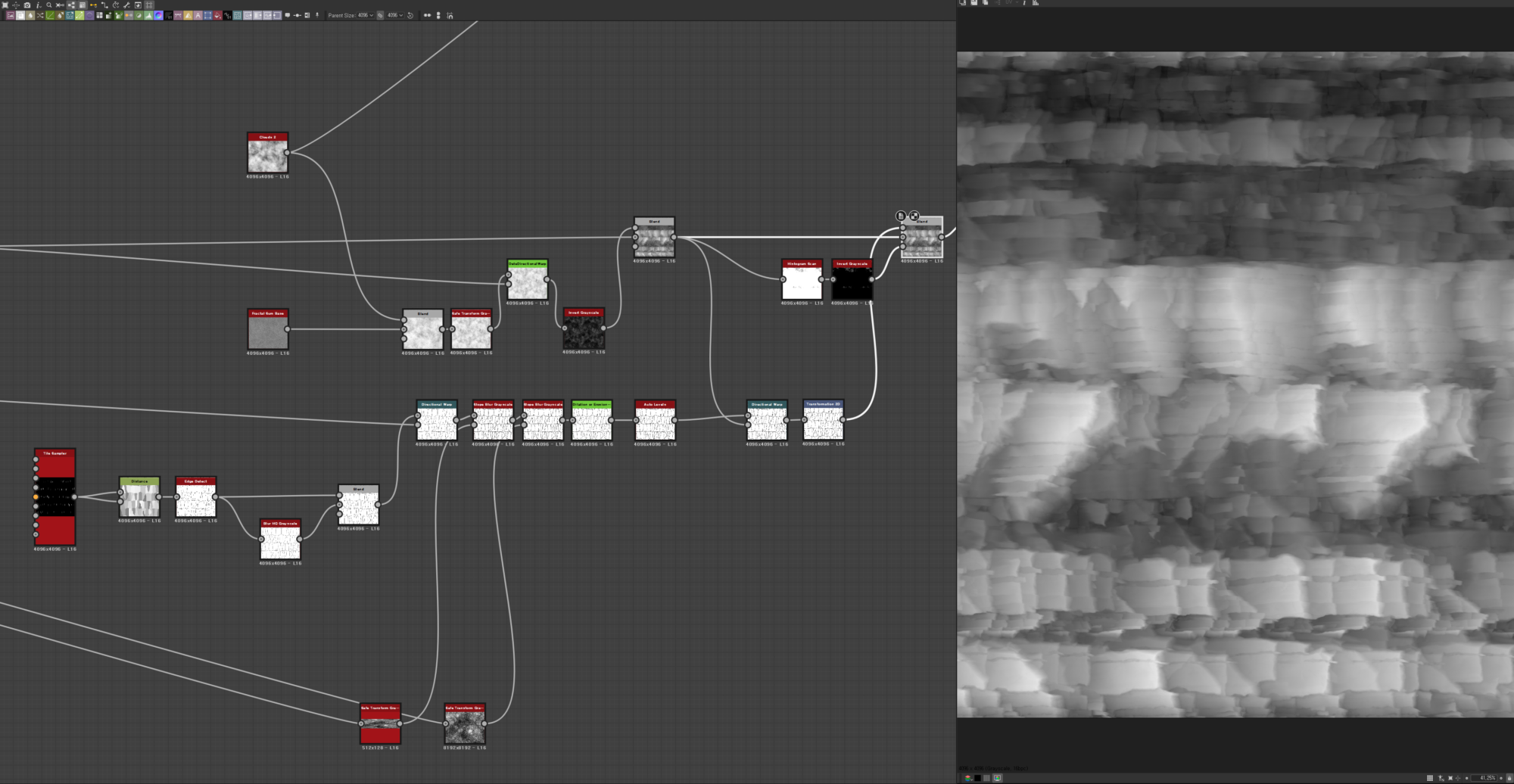Add a pin using the pushpin icon
The image size is (1514, 784).
click(317, 15)
